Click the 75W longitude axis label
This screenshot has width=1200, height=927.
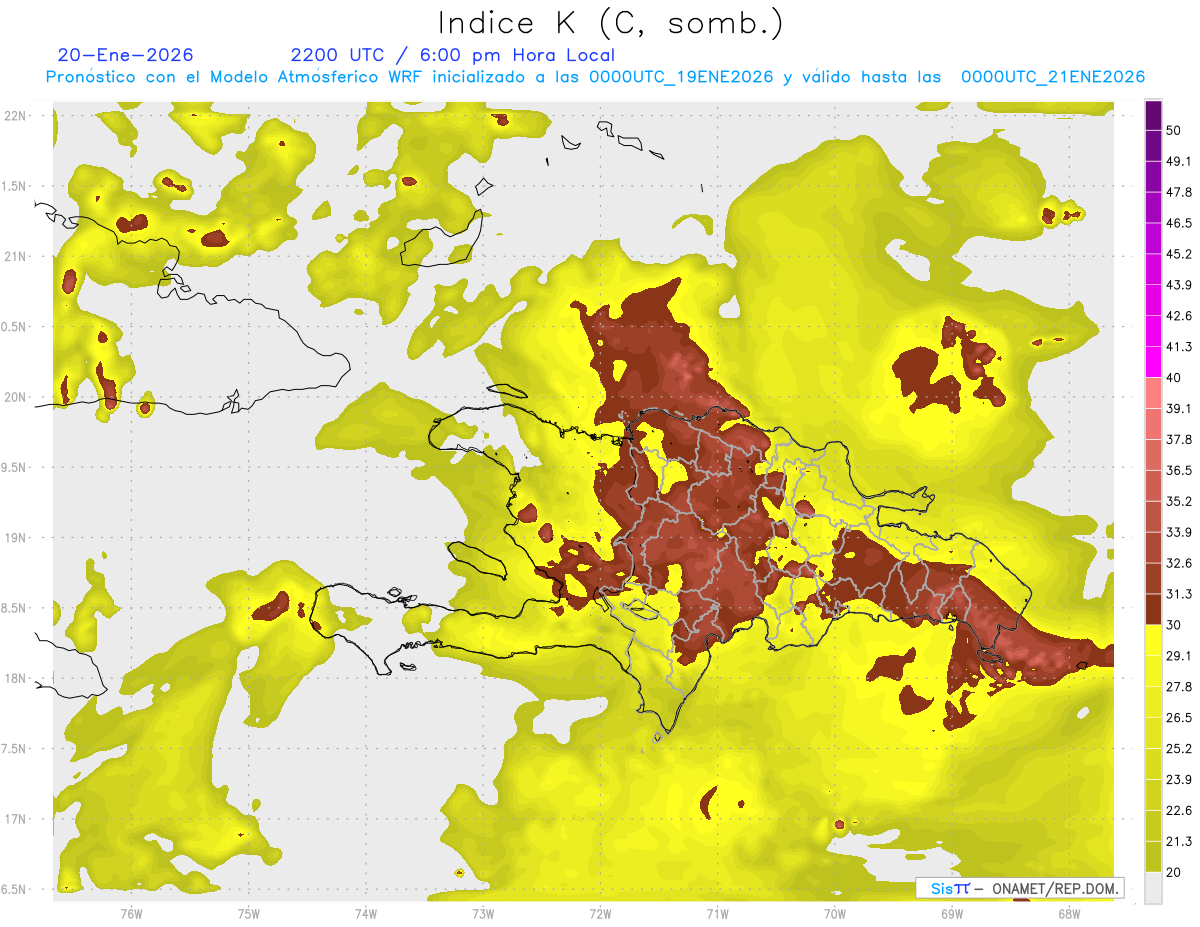point(248,913)
